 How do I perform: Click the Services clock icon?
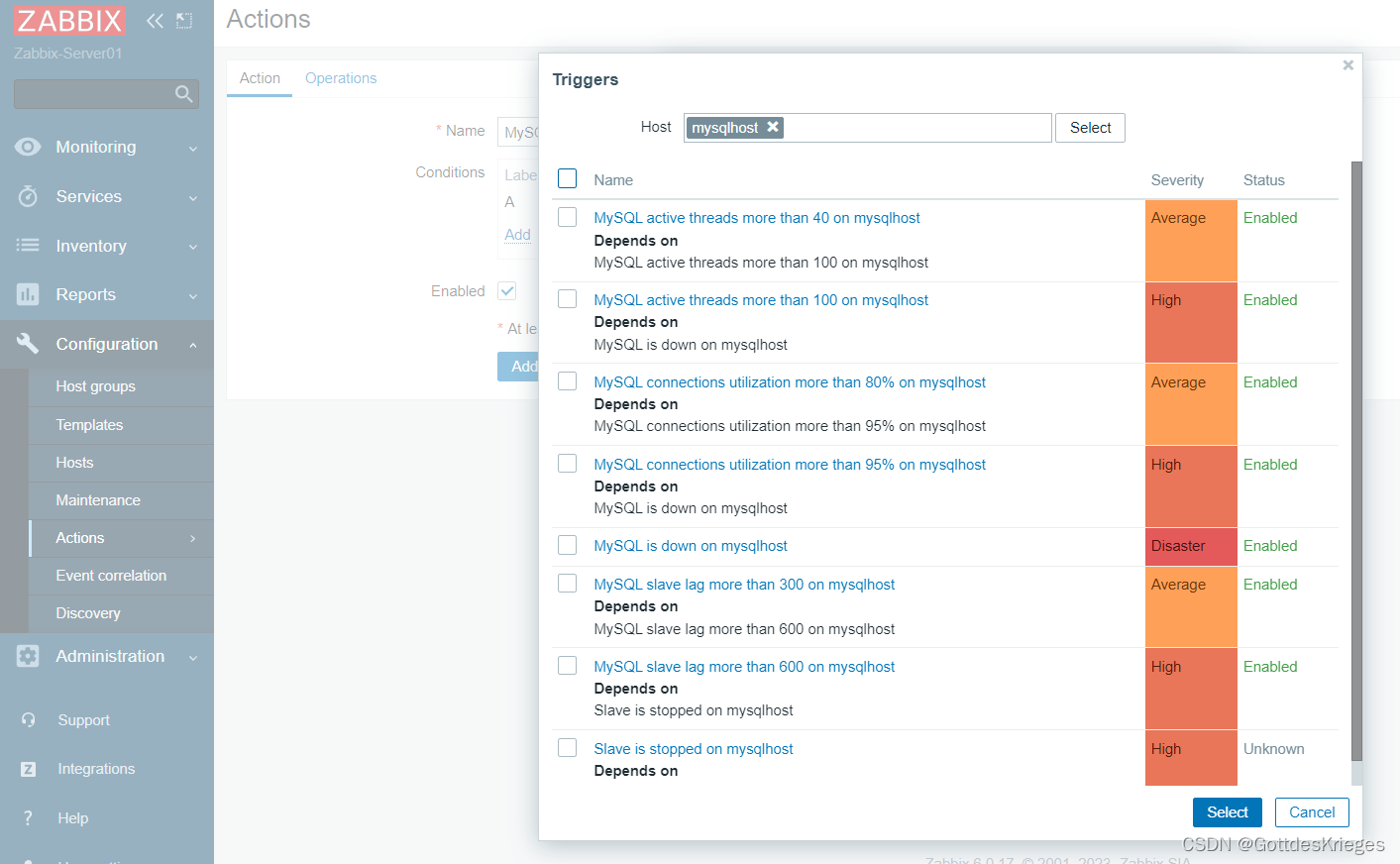tap(28, 196)
